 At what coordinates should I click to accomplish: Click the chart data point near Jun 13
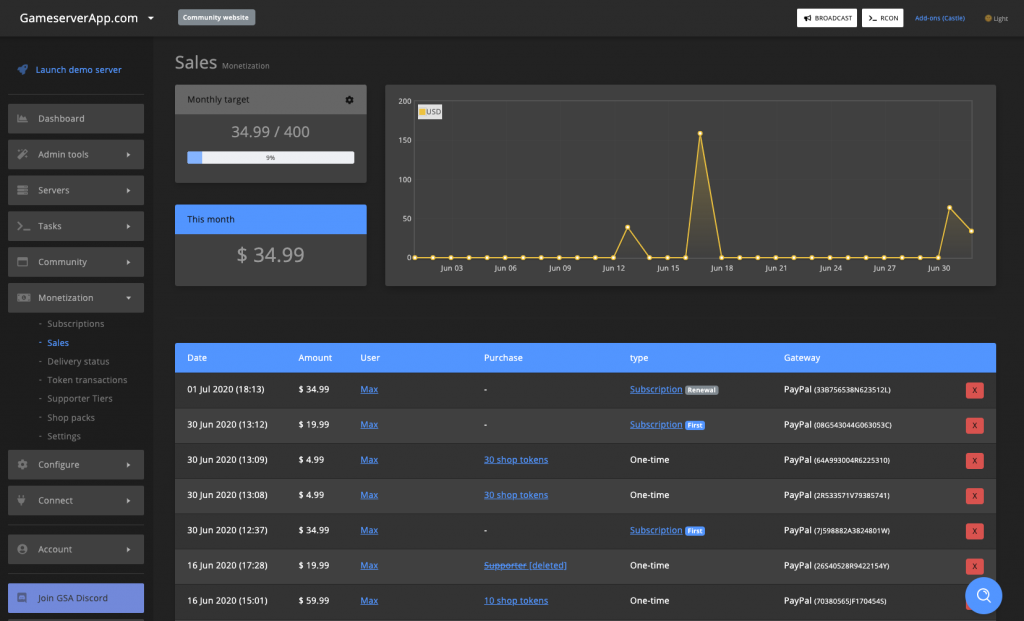(628, 227)
